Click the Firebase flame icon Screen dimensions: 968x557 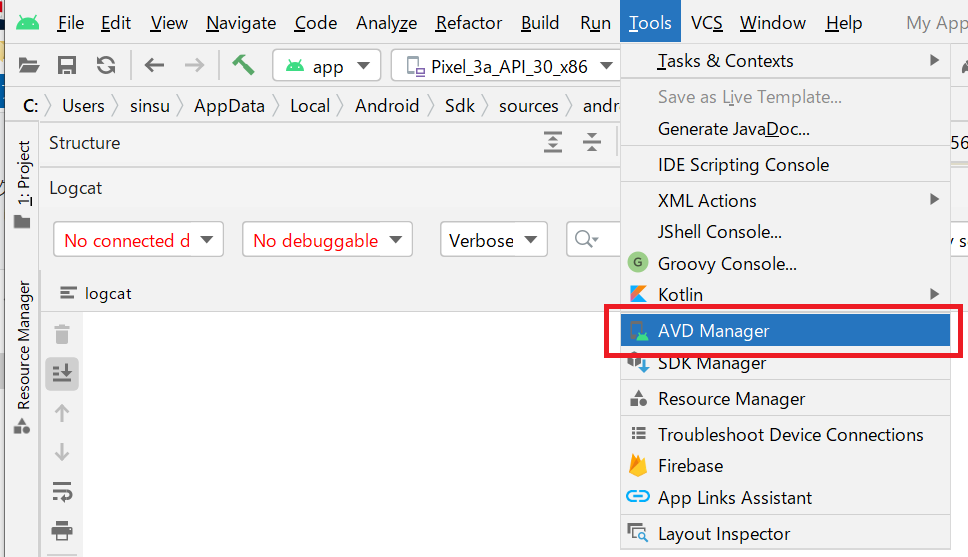point(638,465)
